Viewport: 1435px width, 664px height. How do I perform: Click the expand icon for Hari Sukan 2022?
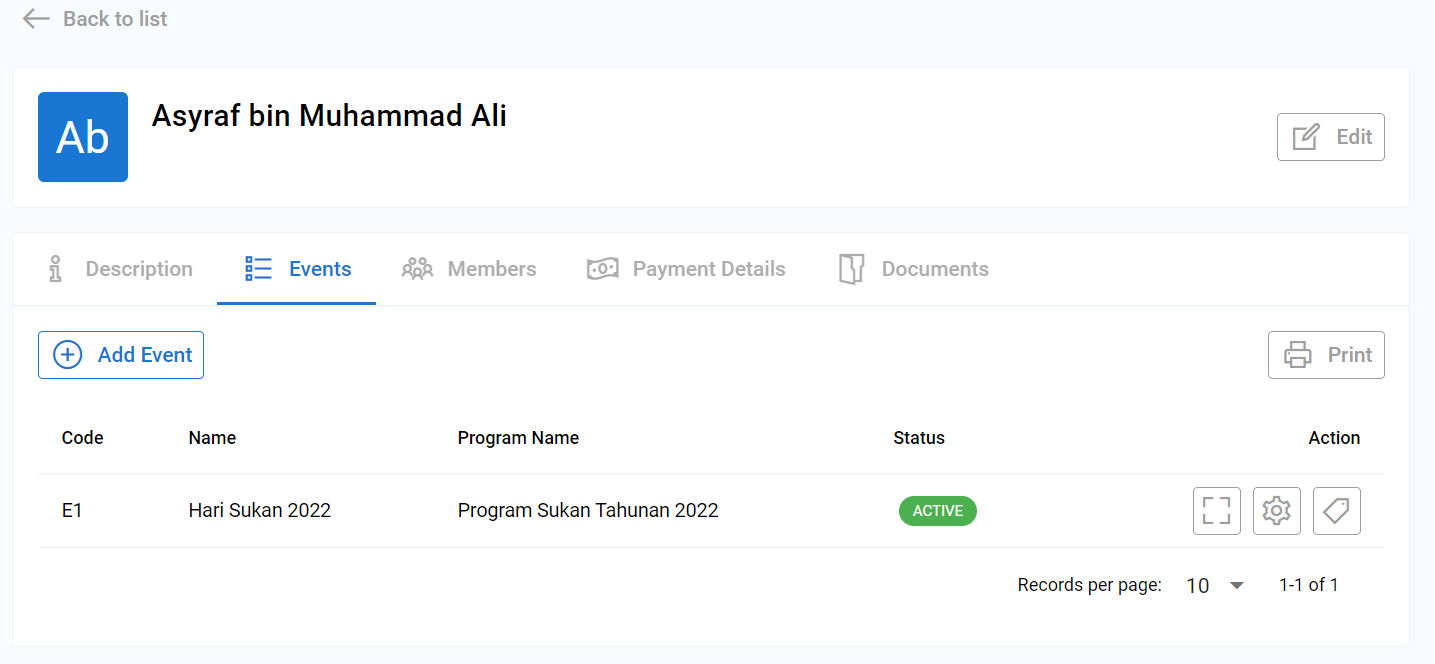coord(1217,511)
